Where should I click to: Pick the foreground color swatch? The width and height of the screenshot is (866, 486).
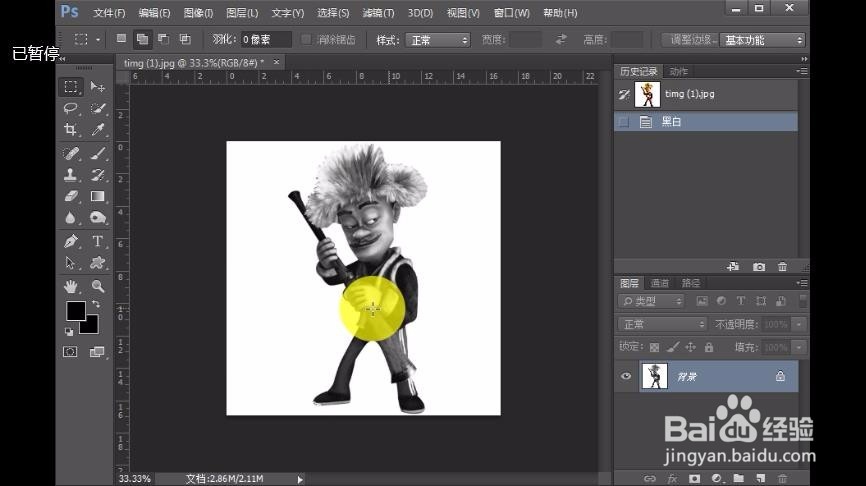(75, 310)
